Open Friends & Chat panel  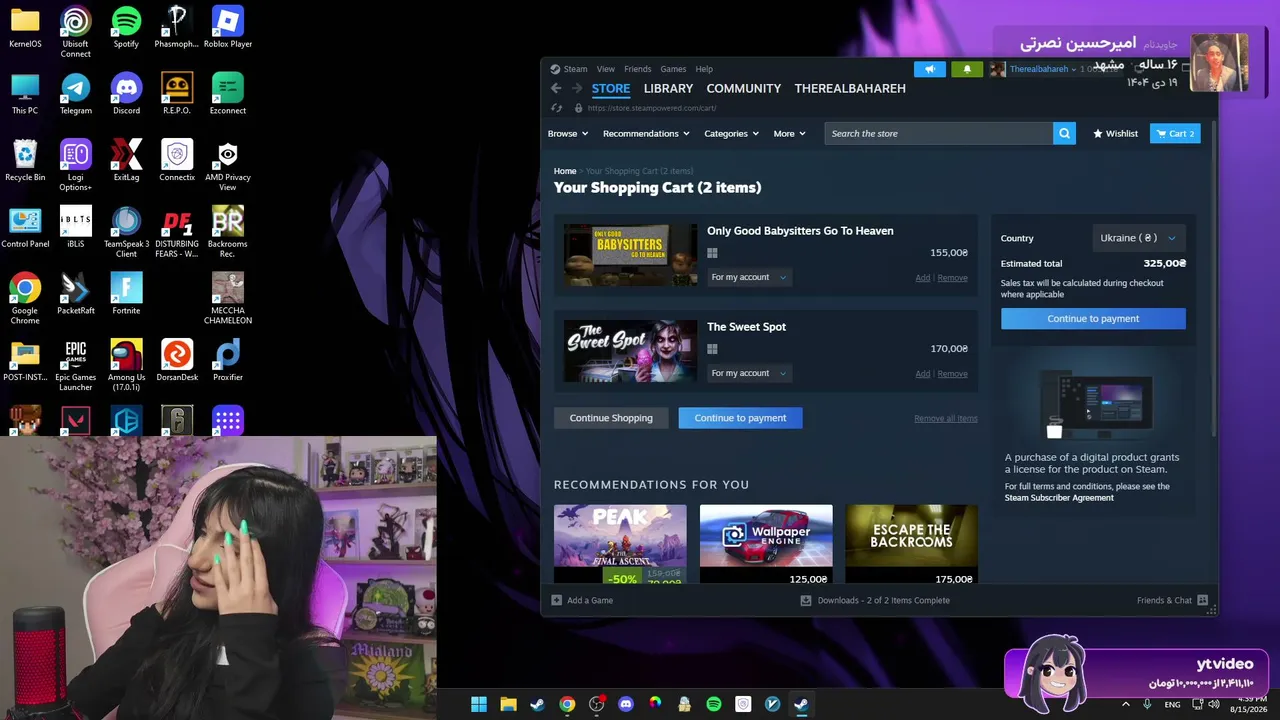[1172, 600]
